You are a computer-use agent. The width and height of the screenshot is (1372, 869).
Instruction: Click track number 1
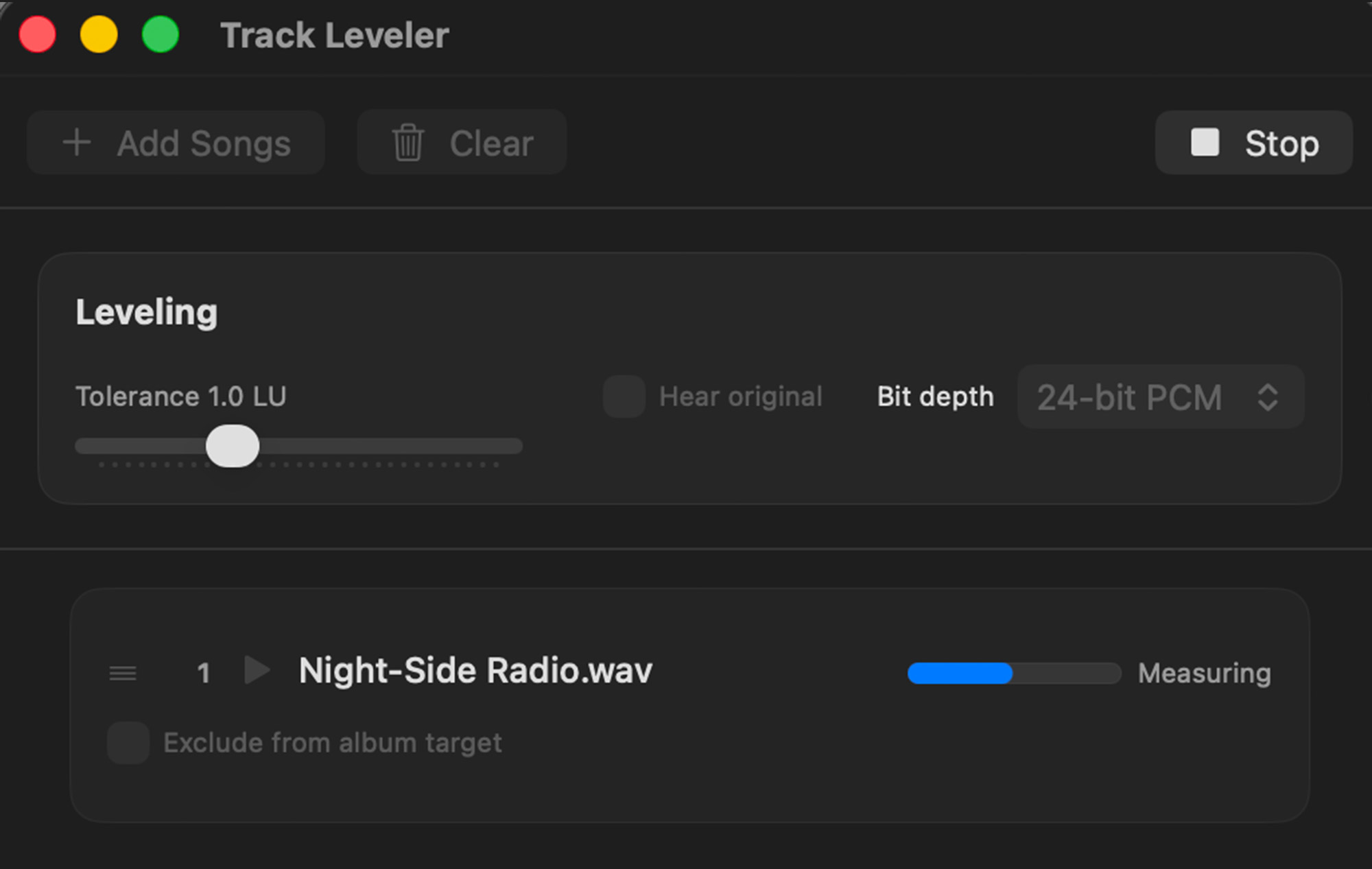[x=203, y=673]
